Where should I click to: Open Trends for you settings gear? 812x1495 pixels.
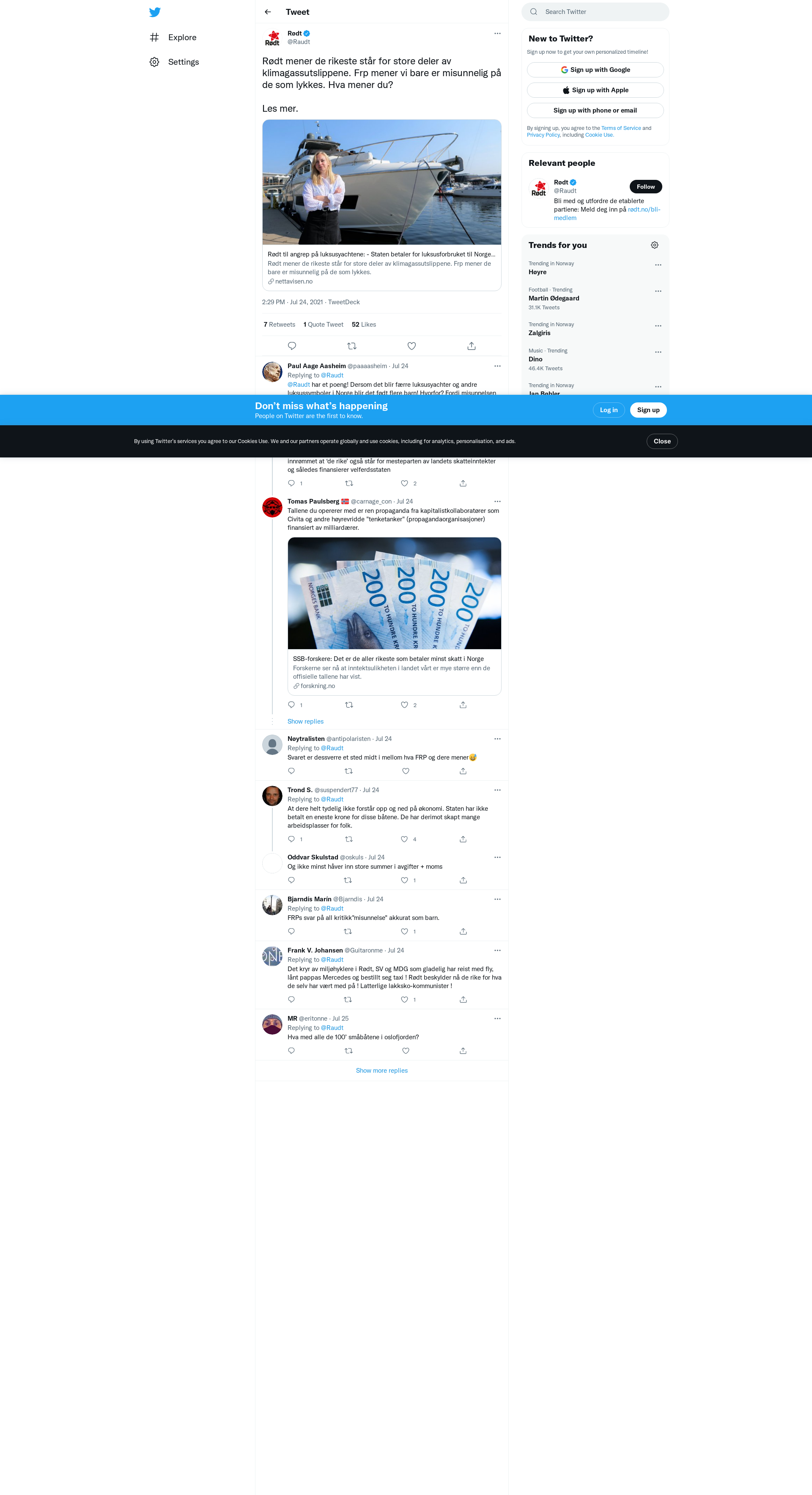coord(654,245)
